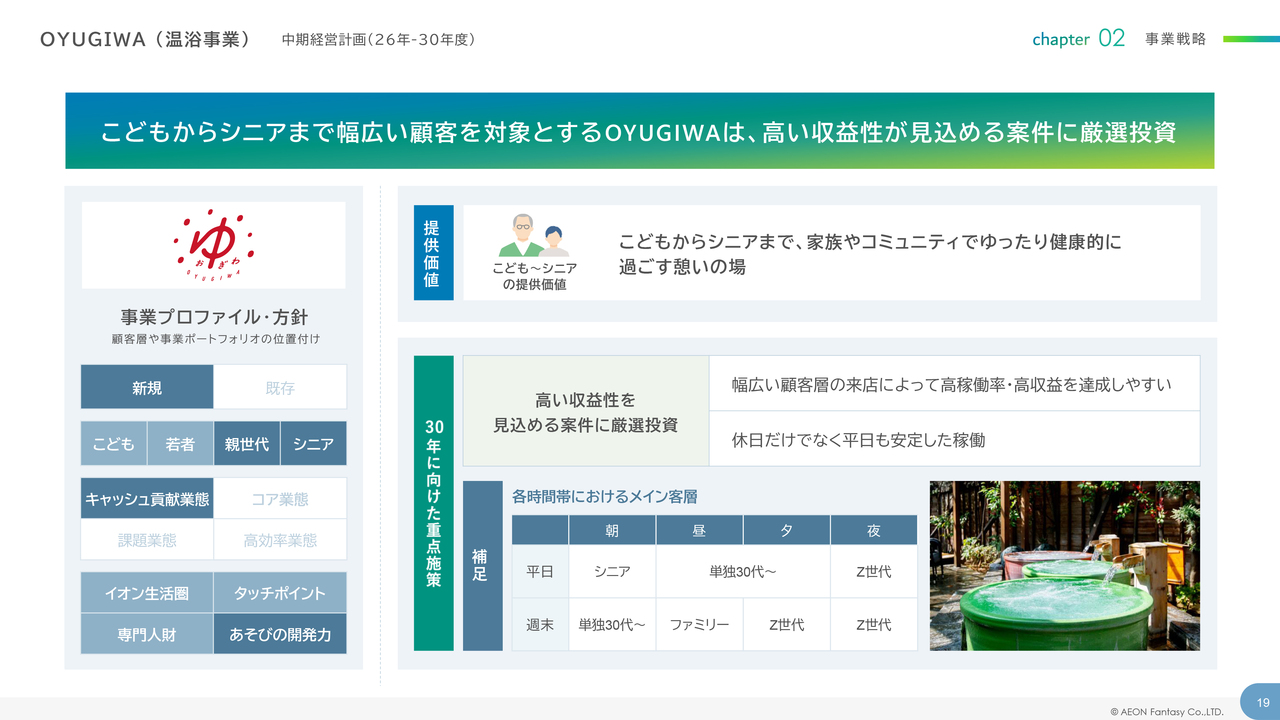Select the 新規 tile
This screenshot has width=1280, height=720.
tap(147, 387)
